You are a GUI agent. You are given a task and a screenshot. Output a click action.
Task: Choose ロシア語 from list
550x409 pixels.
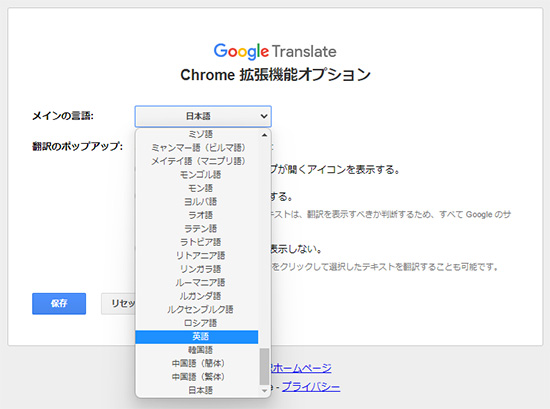pos(197,323)
